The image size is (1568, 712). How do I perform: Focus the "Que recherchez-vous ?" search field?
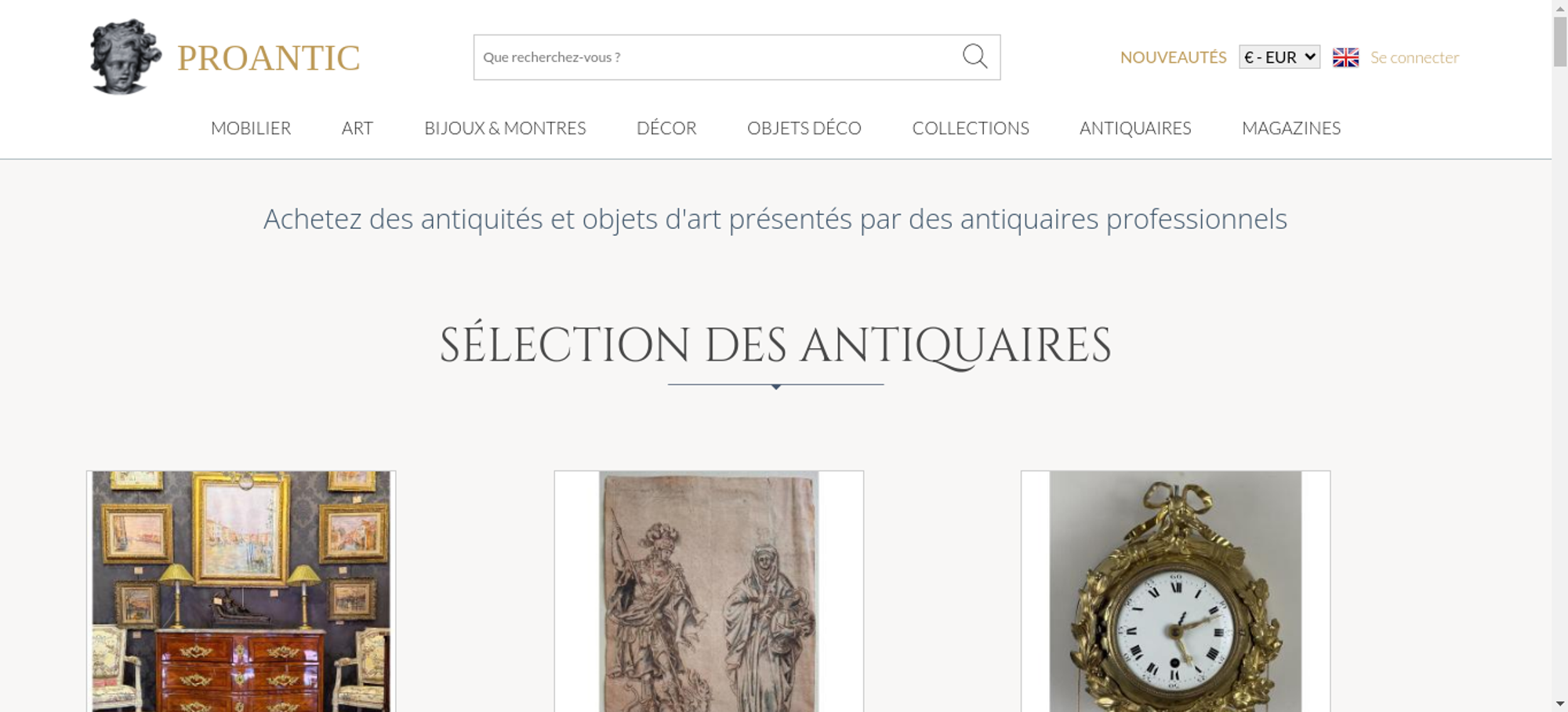[717, 57]
